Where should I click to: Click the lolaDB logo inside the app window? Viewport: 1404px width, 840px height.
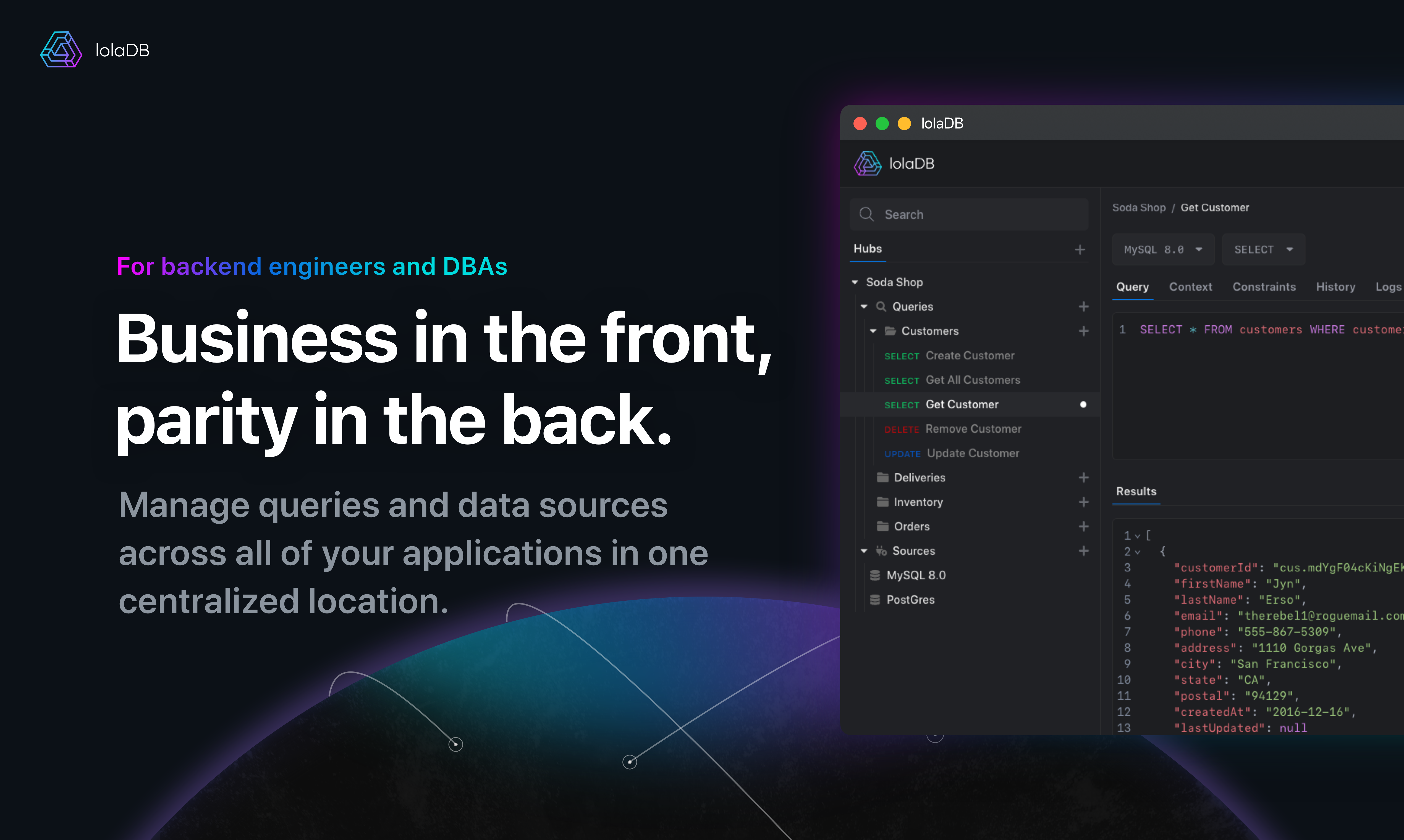click(x=894, y=164)
